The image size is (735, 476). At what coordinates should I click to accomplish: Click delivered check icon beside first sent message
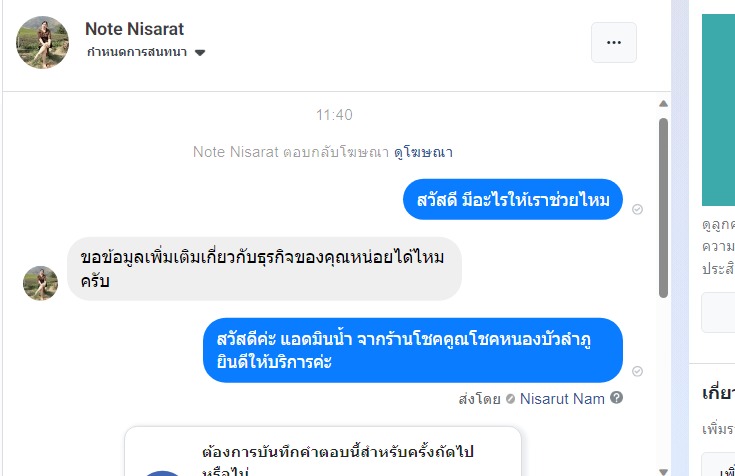[x=638, y=209]
